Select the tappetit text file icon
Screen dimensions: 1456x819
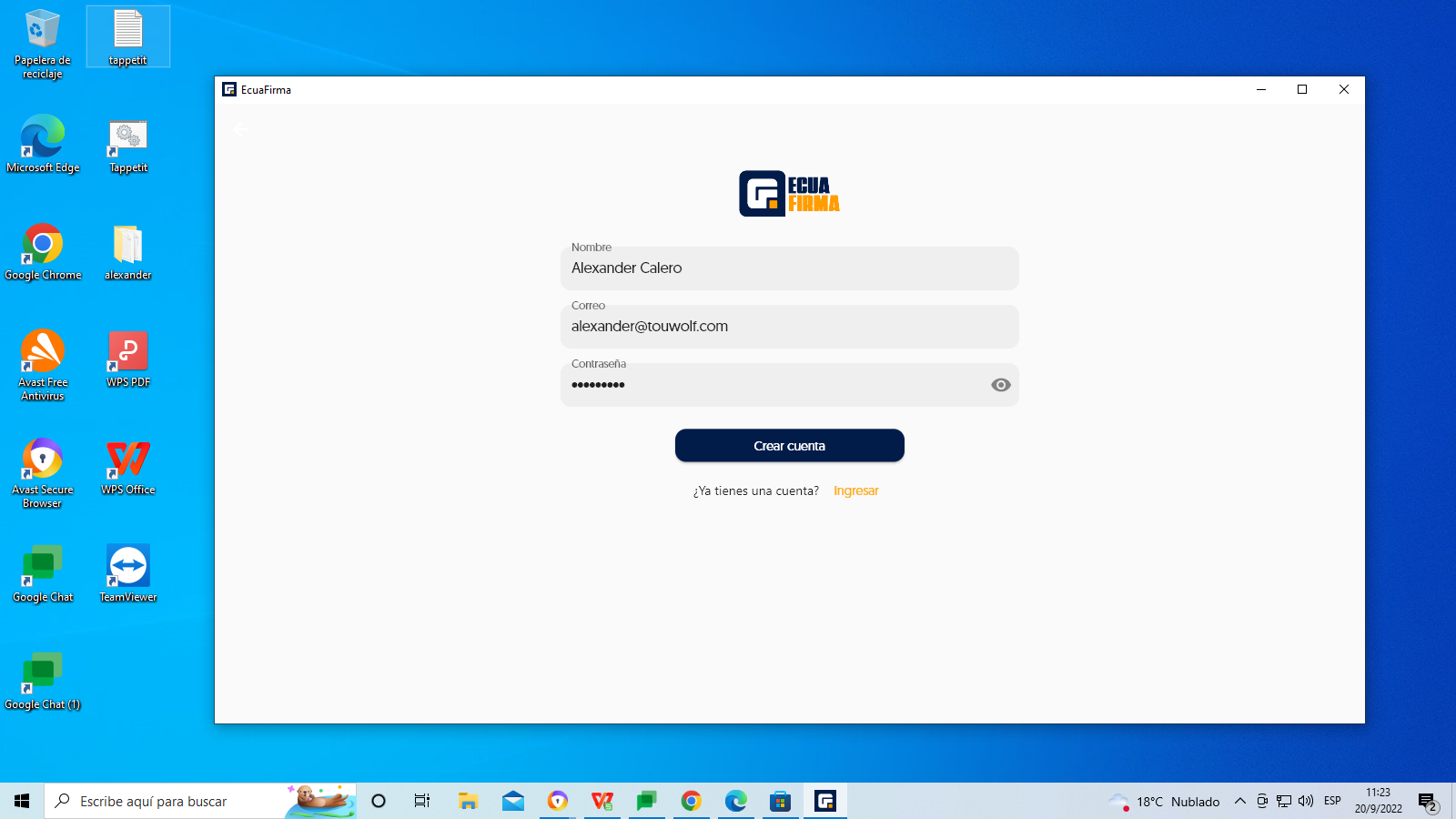pyautogui.click(x=128, y=37)
